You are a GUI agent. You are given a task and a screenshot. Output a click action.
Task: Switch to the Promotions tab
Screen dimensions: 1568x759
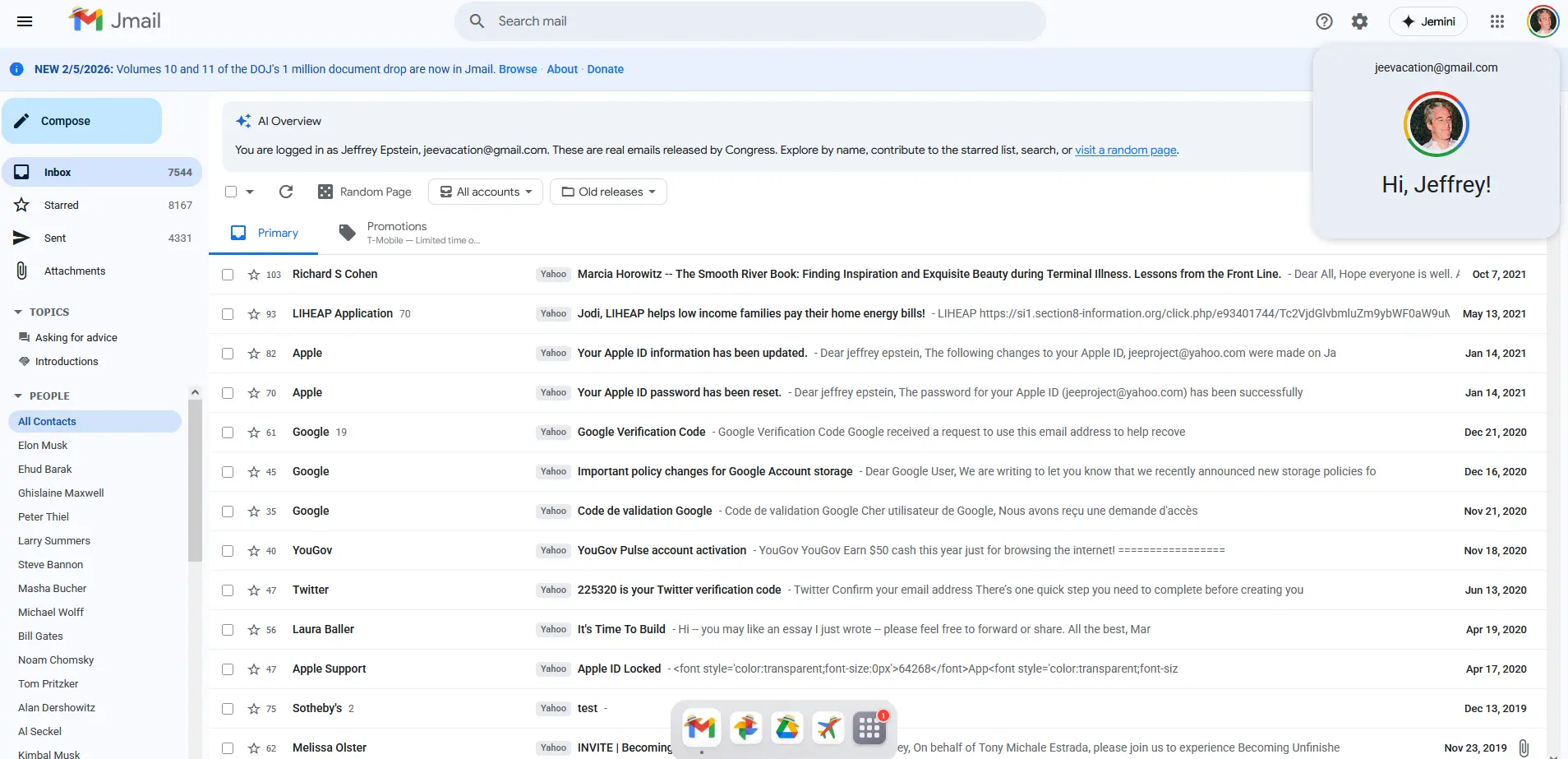pos(411,234)
